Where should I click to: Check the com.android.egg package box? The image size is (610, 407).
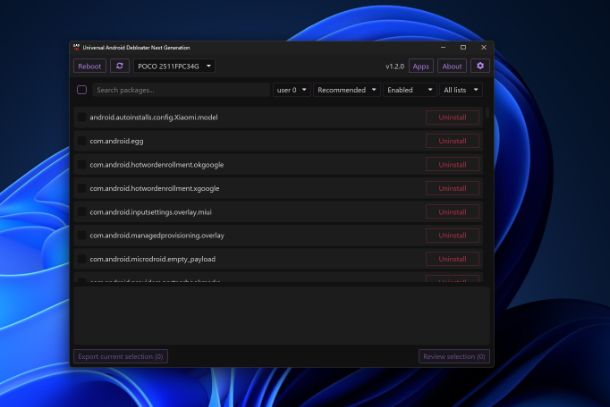coord(82,141)
